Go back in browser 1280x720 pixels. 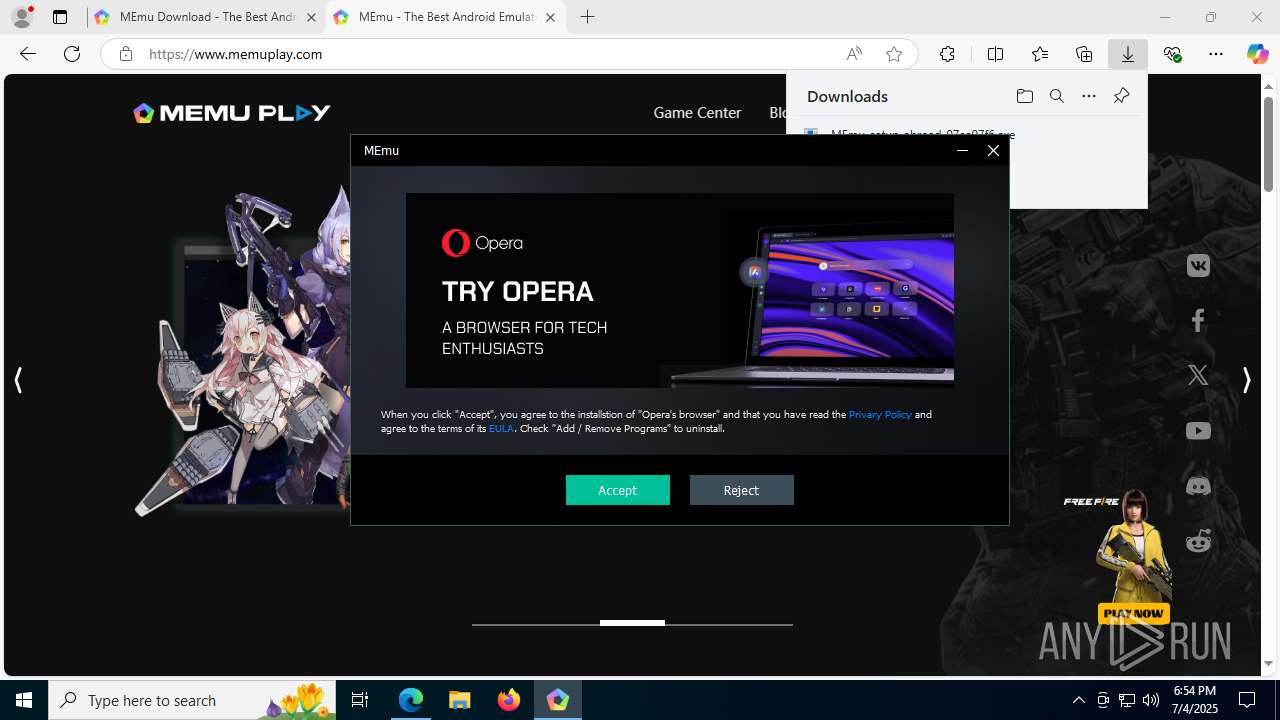[x=28, y=54]
